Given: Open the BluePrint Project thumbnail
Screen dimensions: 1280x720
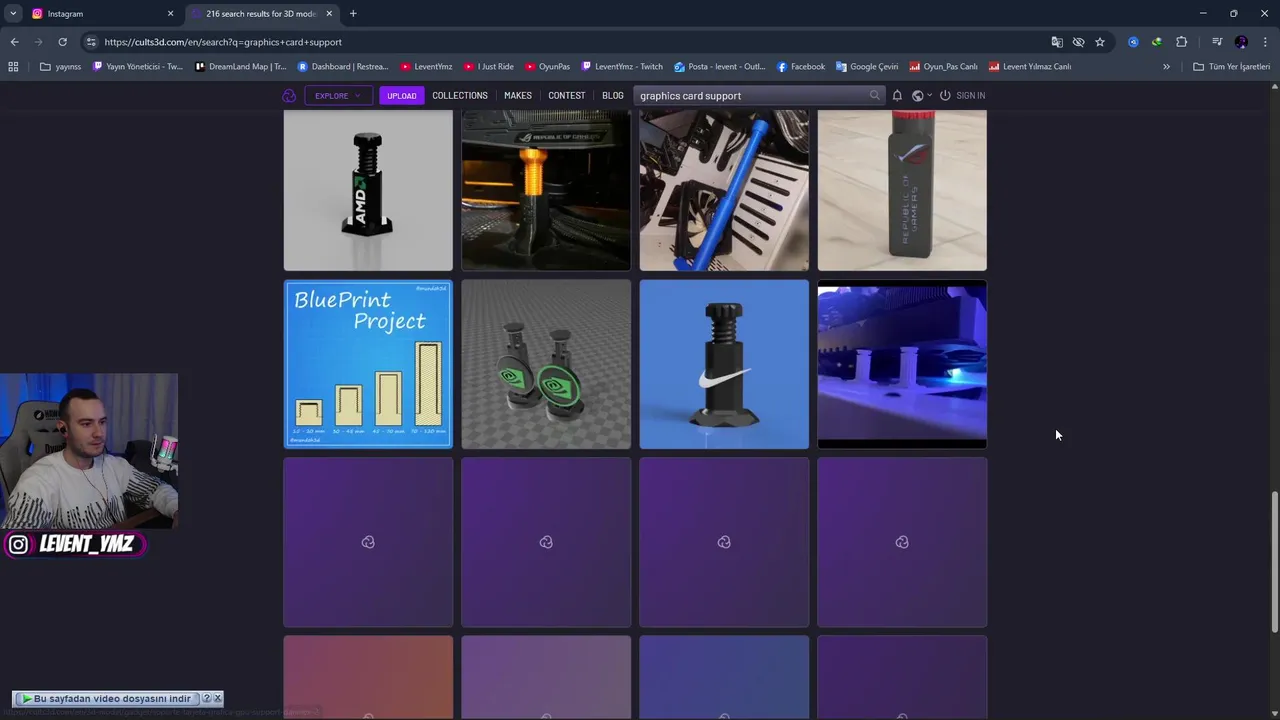Looking at the screenshot, I should click(x=368, y=364).
